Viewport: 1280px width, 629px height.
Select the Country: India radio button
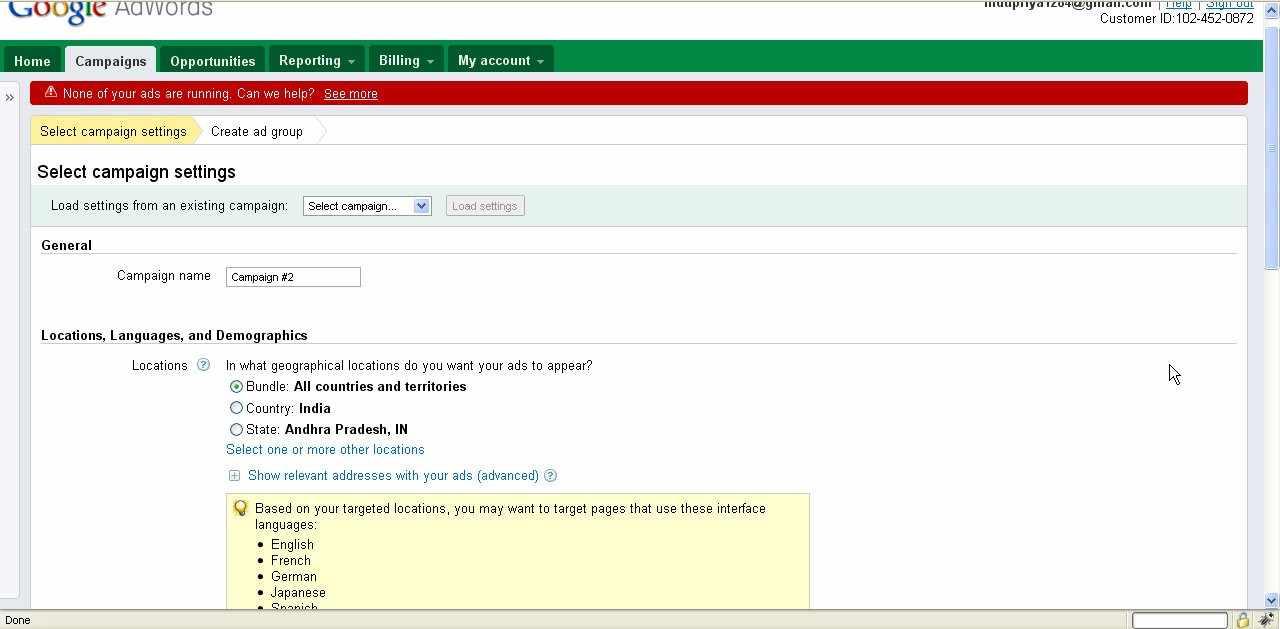[236, 408]
